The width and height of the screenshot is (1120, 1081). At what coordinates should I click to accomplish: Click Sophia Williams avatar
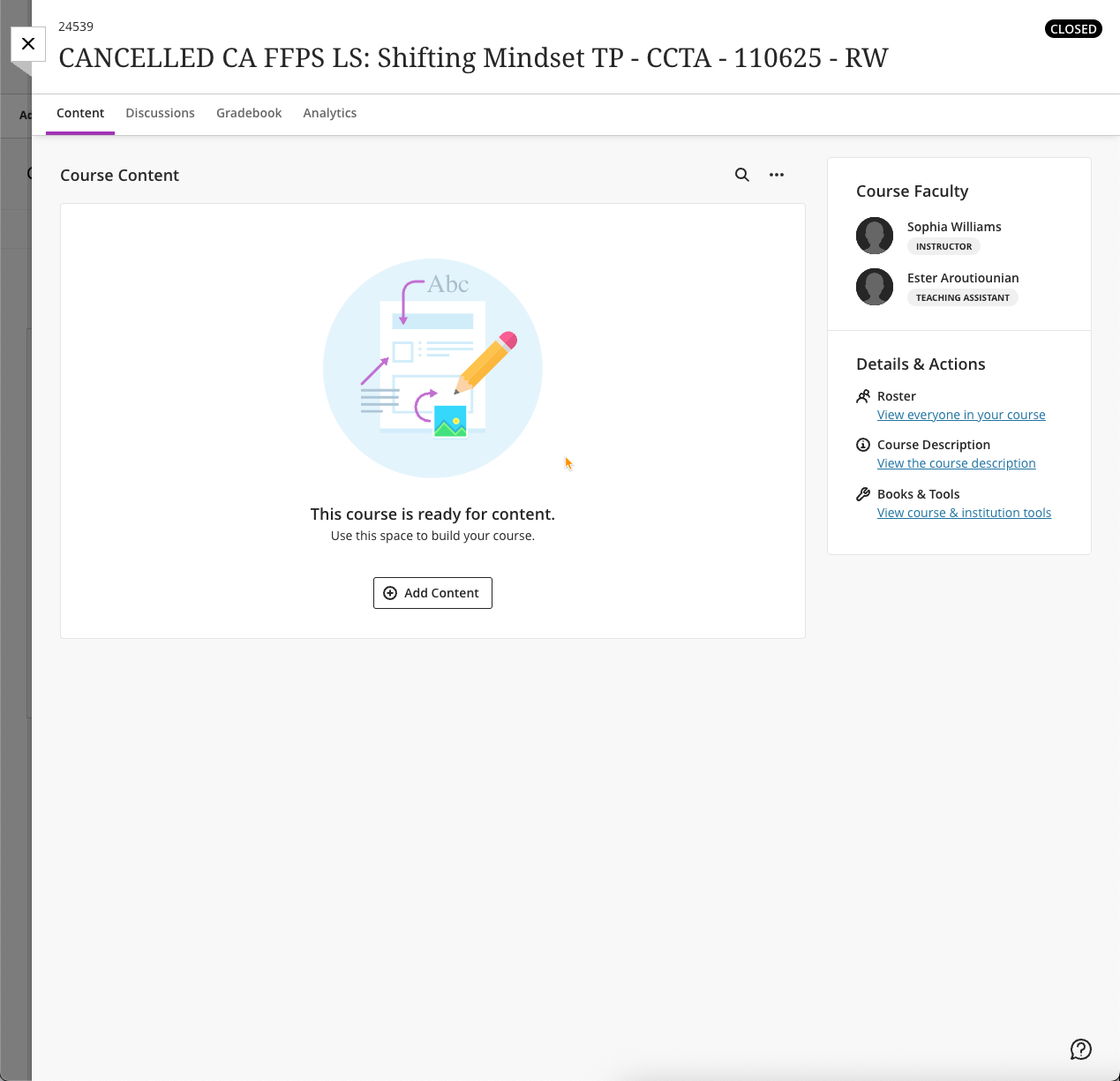(x=875, y=236)
